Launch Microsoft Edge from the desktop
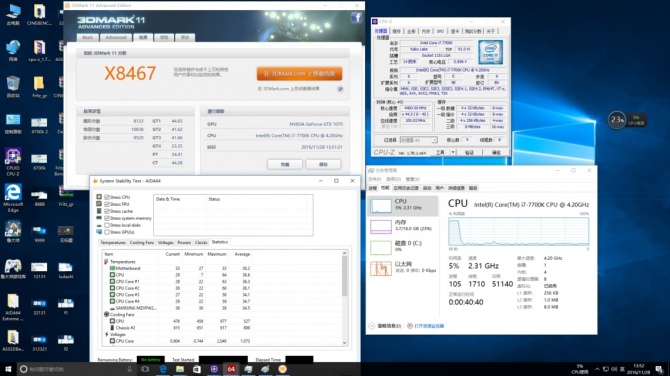The height and width of the screenshot is (376, 670). tap(13, 198)
